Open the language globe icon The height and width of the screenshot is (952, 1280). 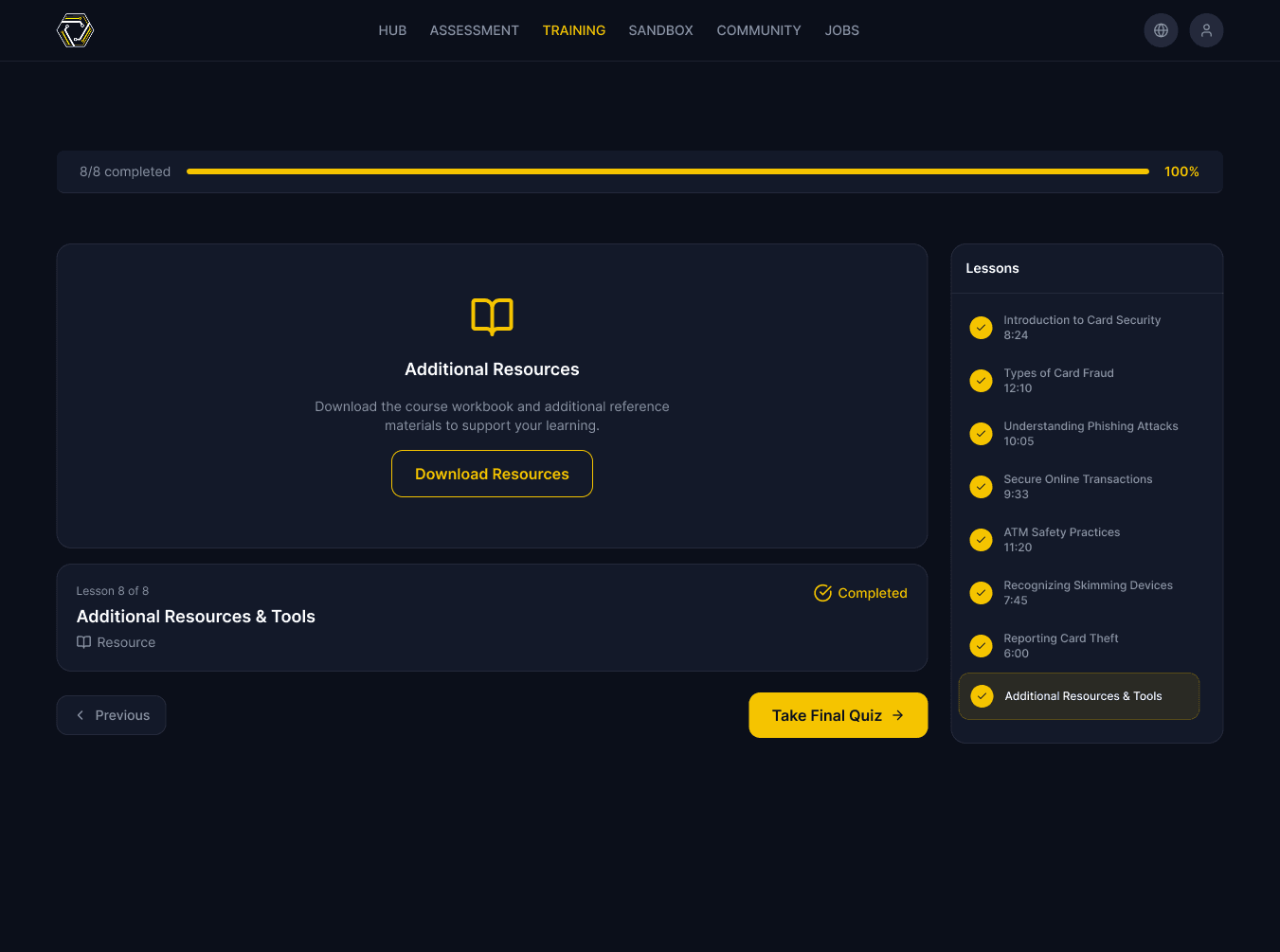coord(1161,30)
